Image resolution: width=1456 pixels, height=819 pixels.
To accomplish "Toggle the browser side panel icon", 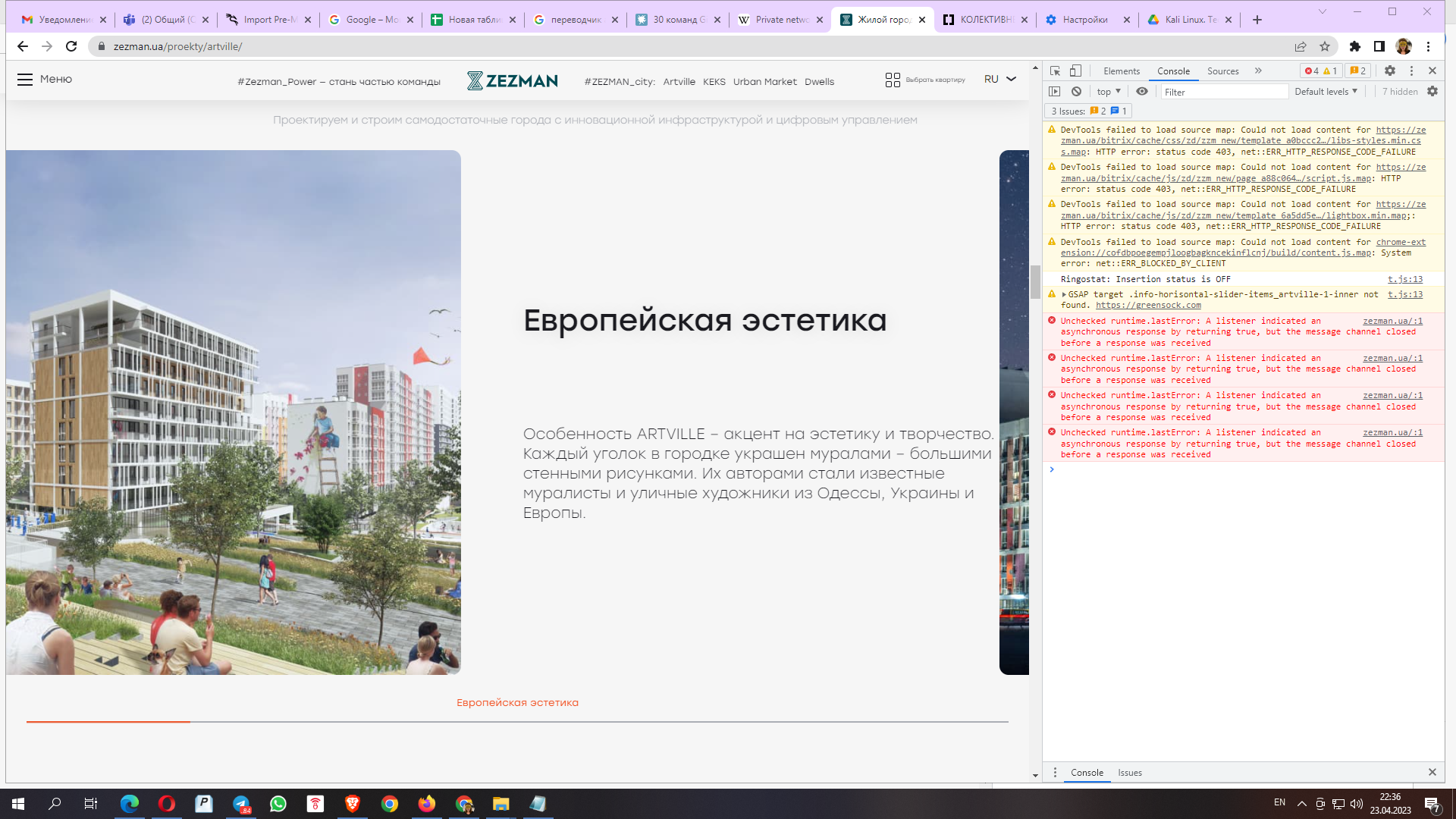I will [1379, 46].
